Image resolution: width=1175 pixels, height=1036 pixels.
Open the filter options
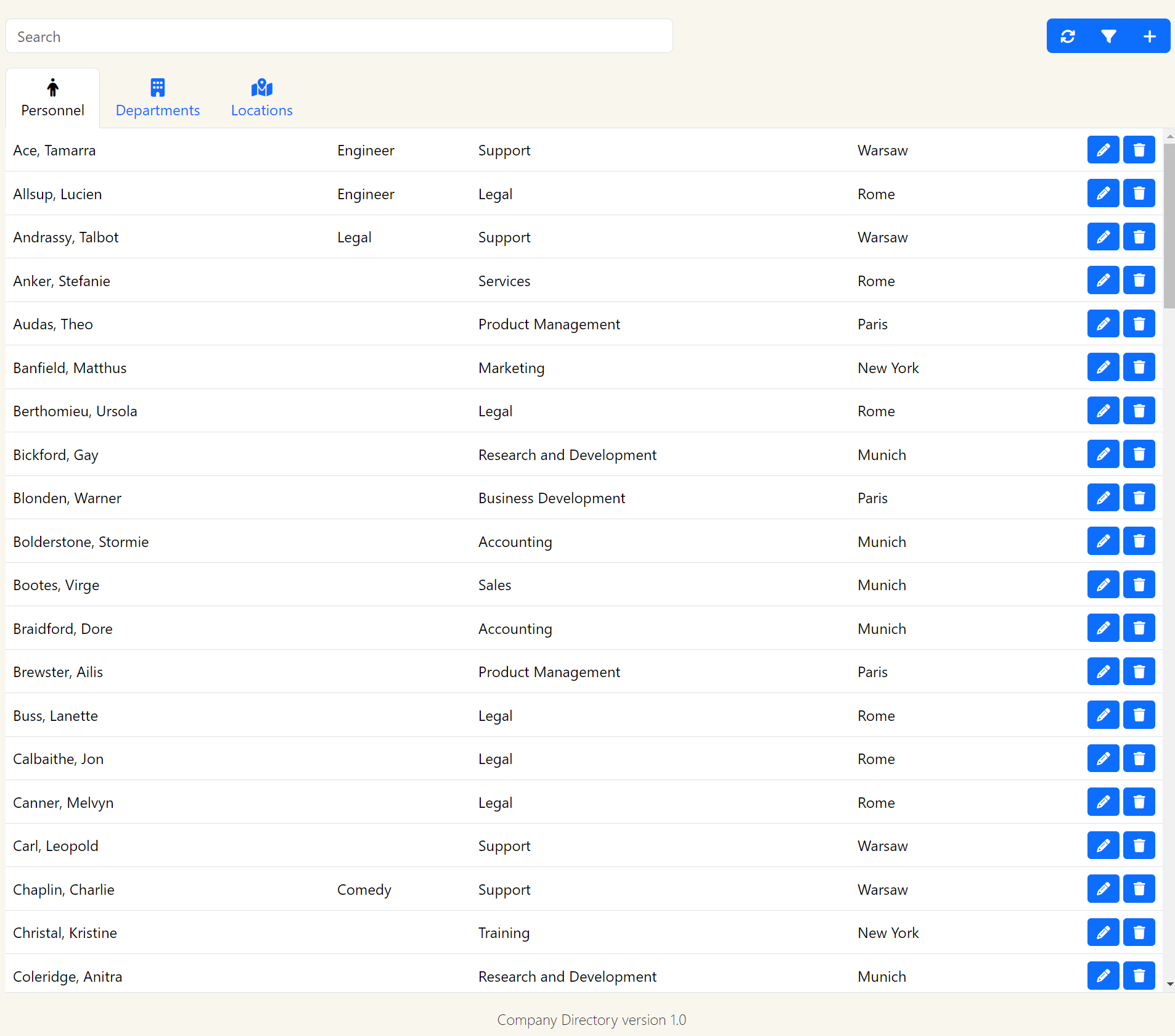click(1108, 36)
